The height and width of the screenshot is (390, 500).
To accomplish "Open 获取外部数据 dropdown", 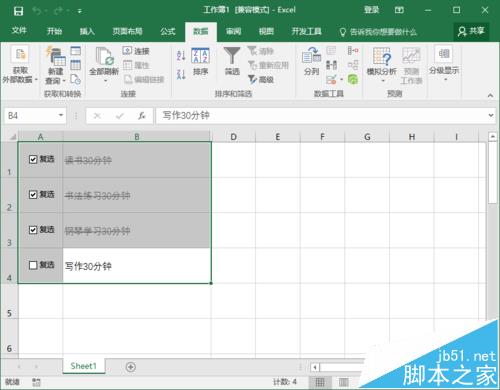I will coord(20,65).
